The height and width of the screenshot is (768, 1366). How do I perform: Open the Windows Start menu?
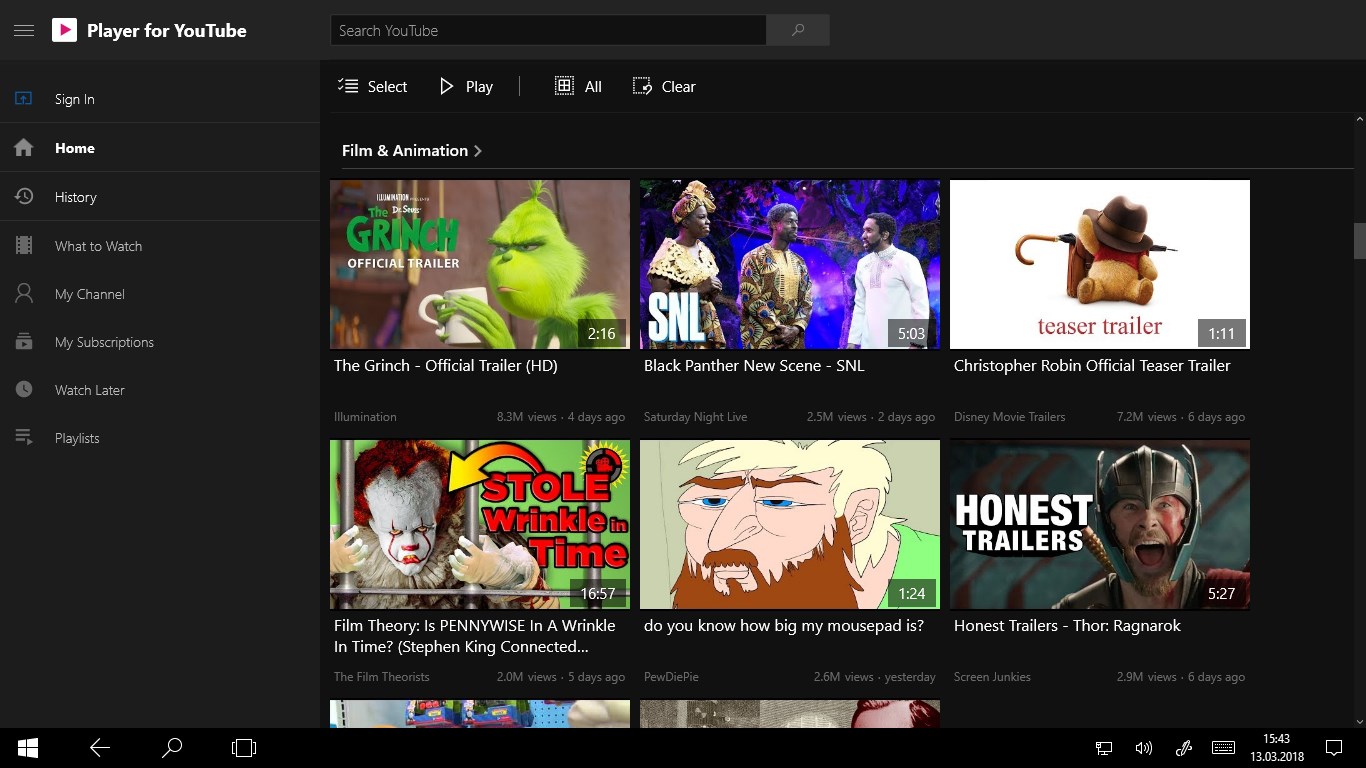(27, 748)
